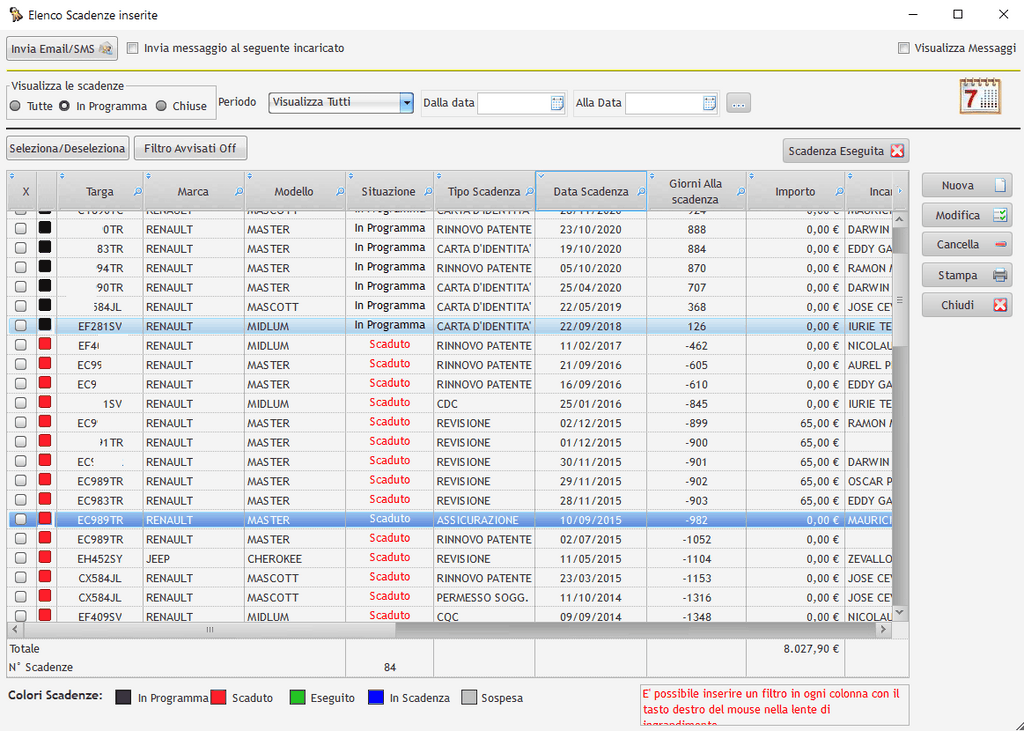This screenshot has height=731, width=1024.
Task: Sort by the Targa column header
Action: 99,192
